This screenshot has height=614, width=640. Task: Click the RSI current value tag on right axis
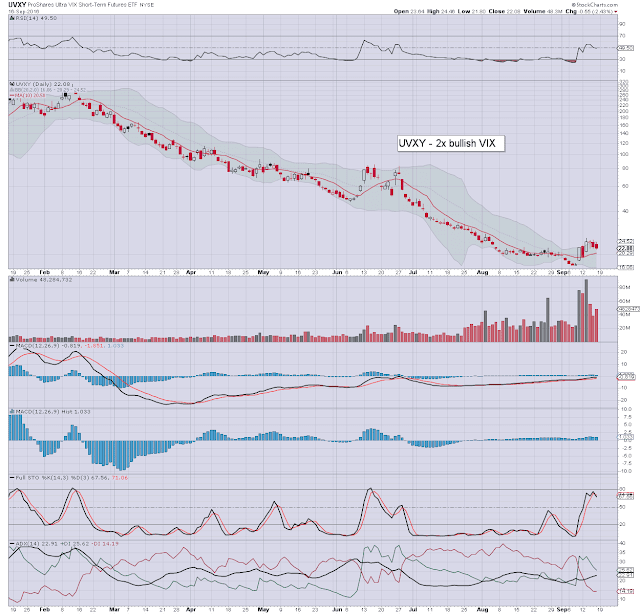[626, 48]
